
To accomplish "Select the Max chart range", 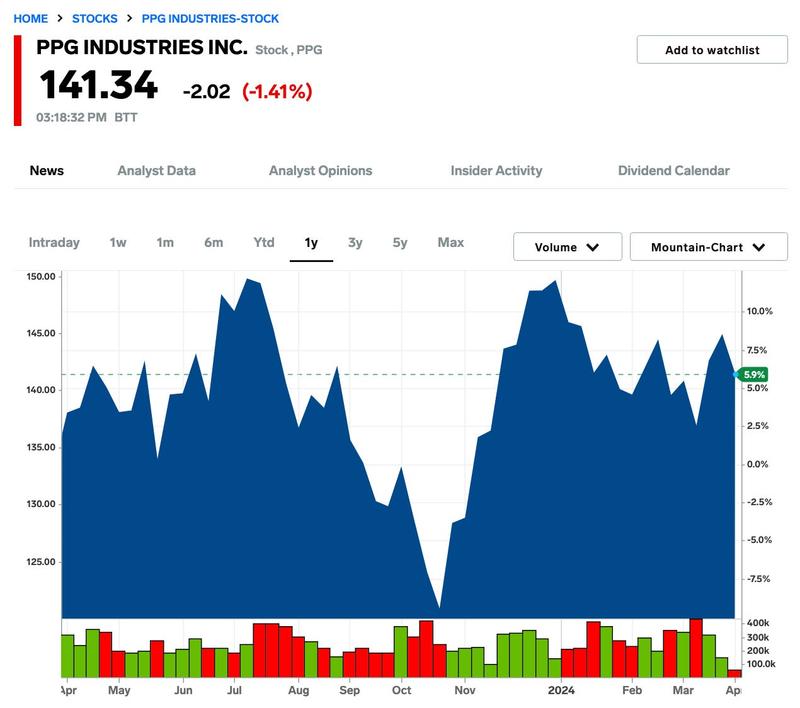I will pos(451,242).
